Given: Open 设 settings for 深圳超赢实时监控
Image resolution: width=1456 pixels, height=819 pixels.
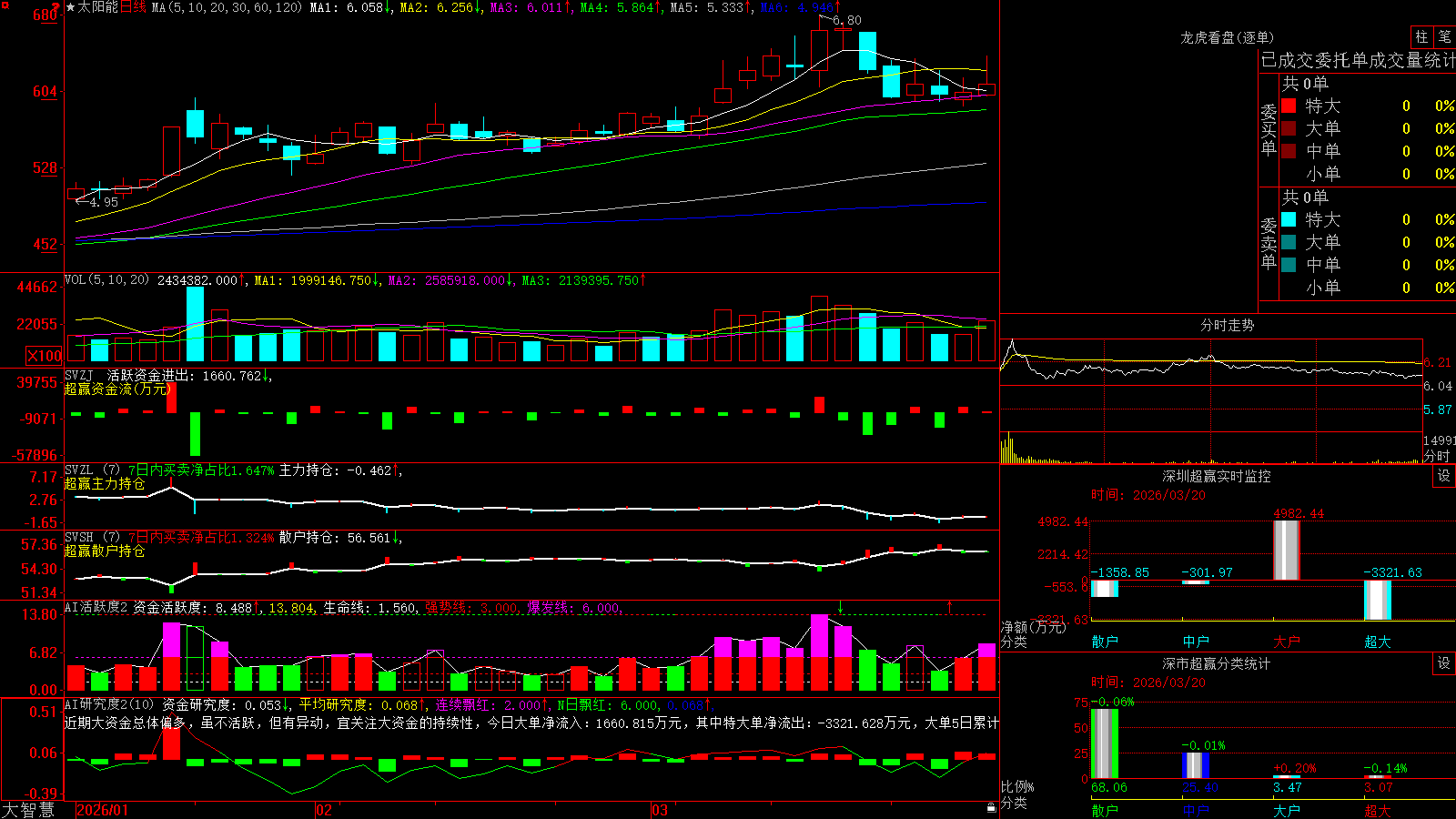Looking at the screenshot, I should 1444,476.
